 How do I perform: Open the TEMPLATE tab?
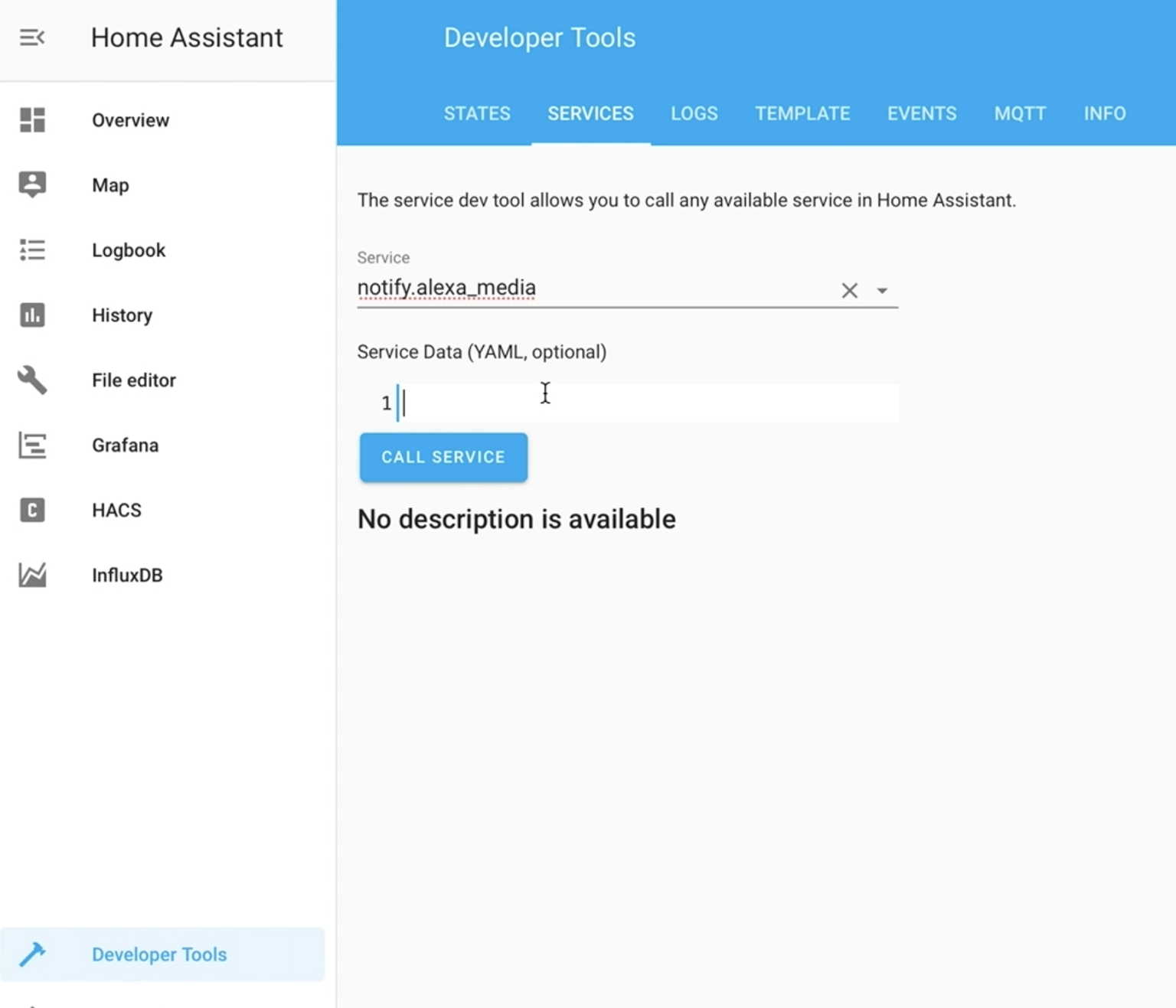pyautogui.click(x=802, y=113)
